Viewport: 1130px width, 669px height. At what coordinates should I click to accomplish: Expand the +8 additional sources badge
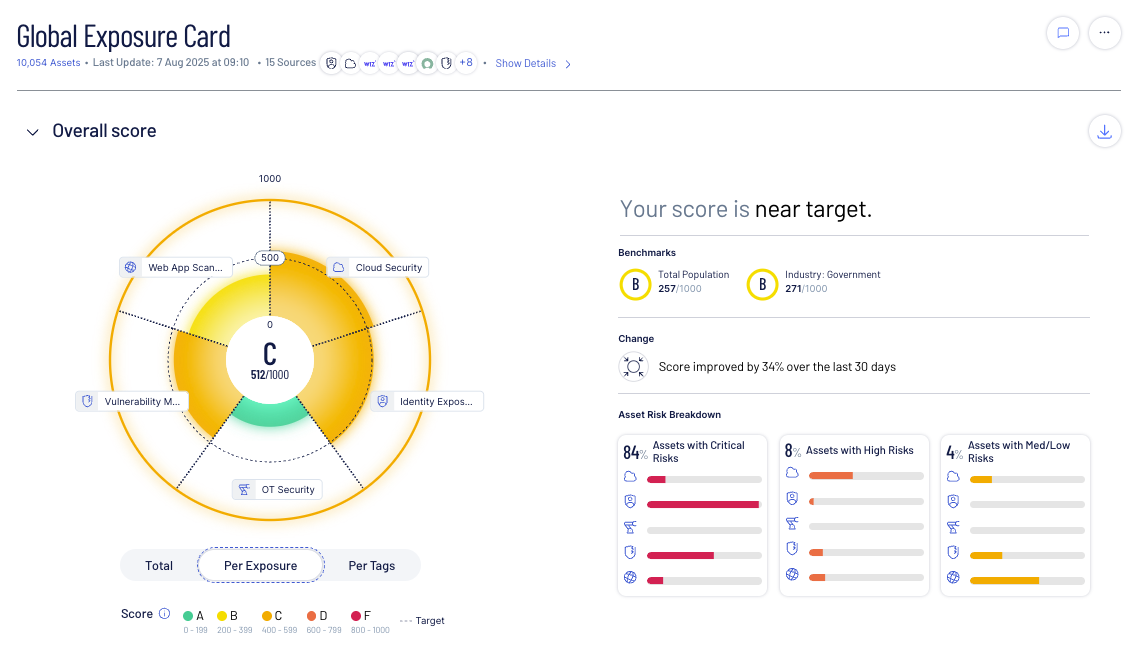[x=465, y=63]
